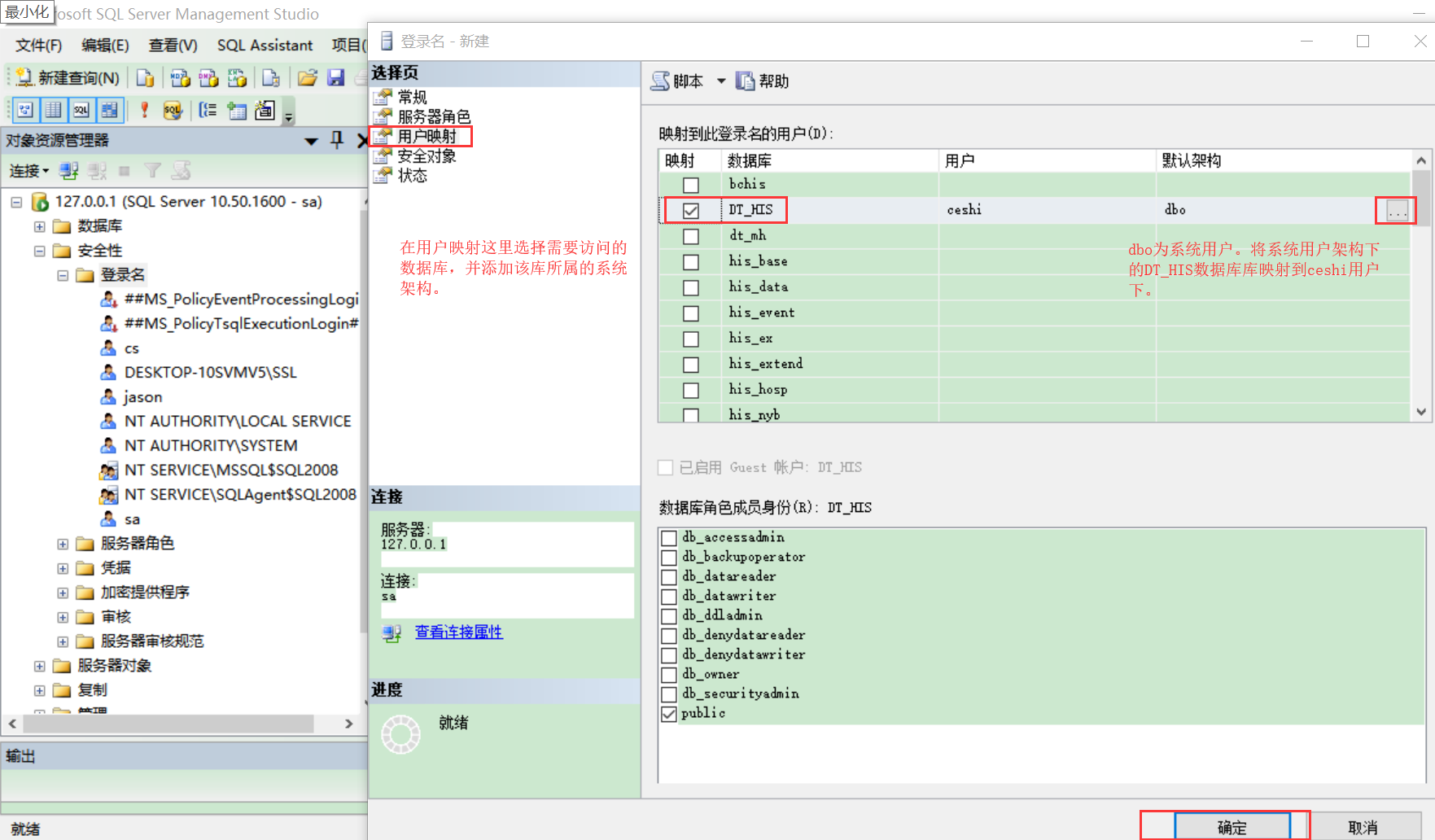
Task: Click the verify SQL syntax icon
Action: (173, 110)
